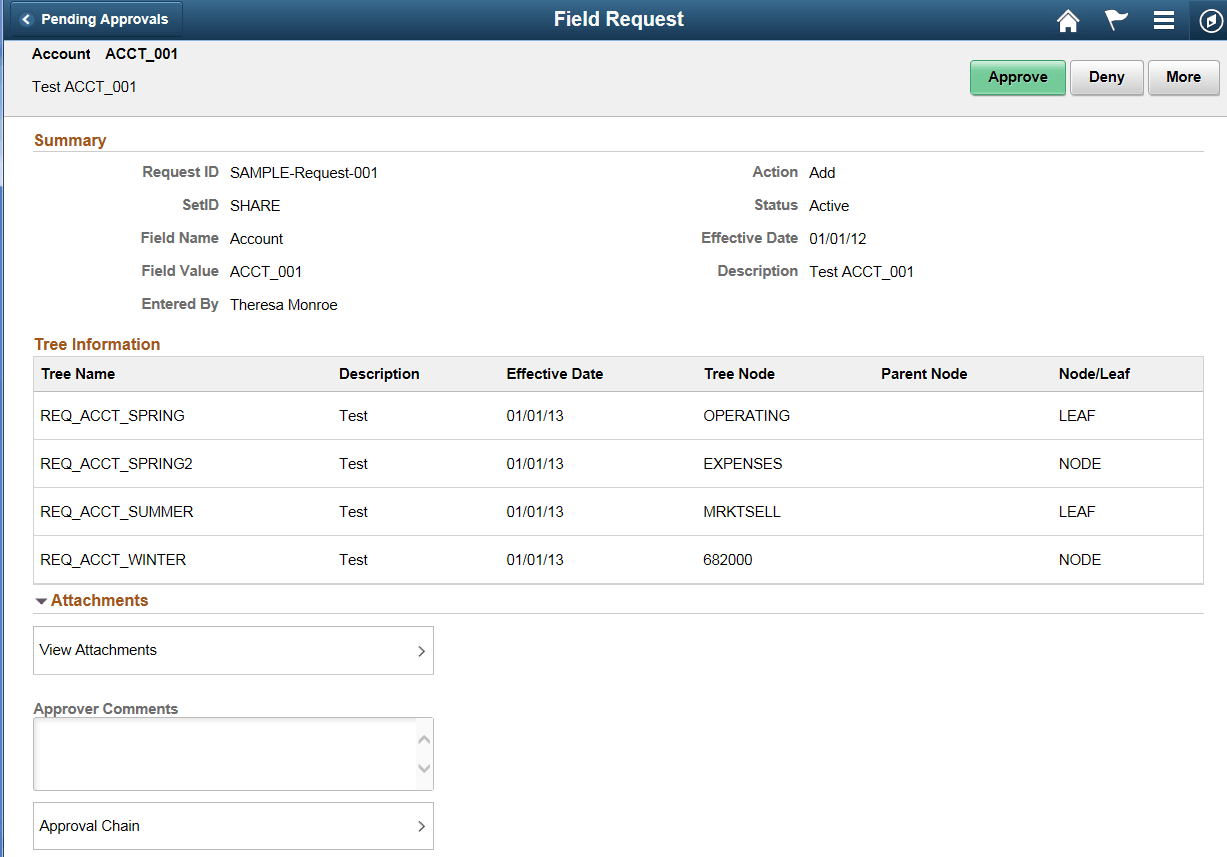Select the REQ_ACCT_SPRING2 tree row

tap(618, 464)
